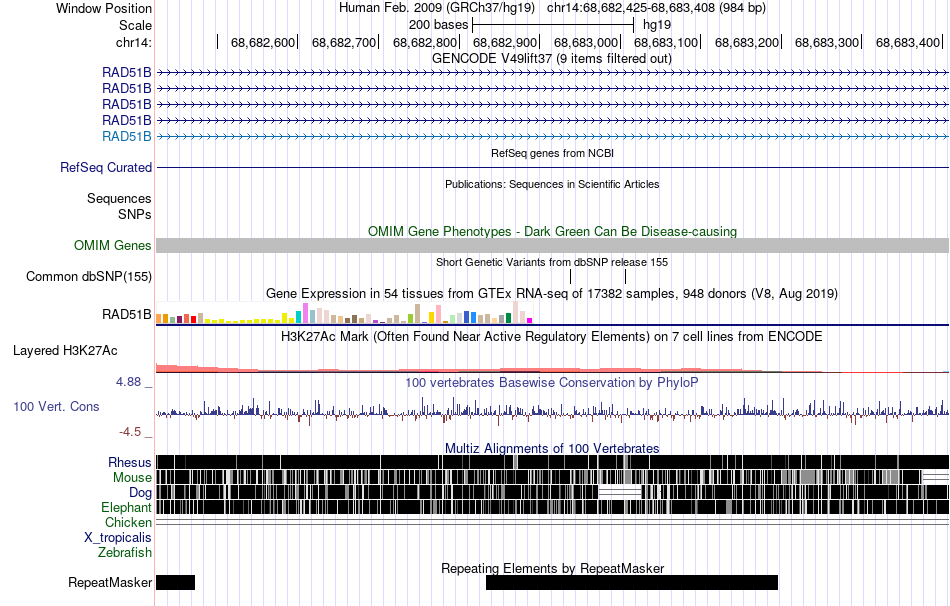Click the light-blue RAD51B intron arrow line
950x606 pixels.
coord(553,136)
